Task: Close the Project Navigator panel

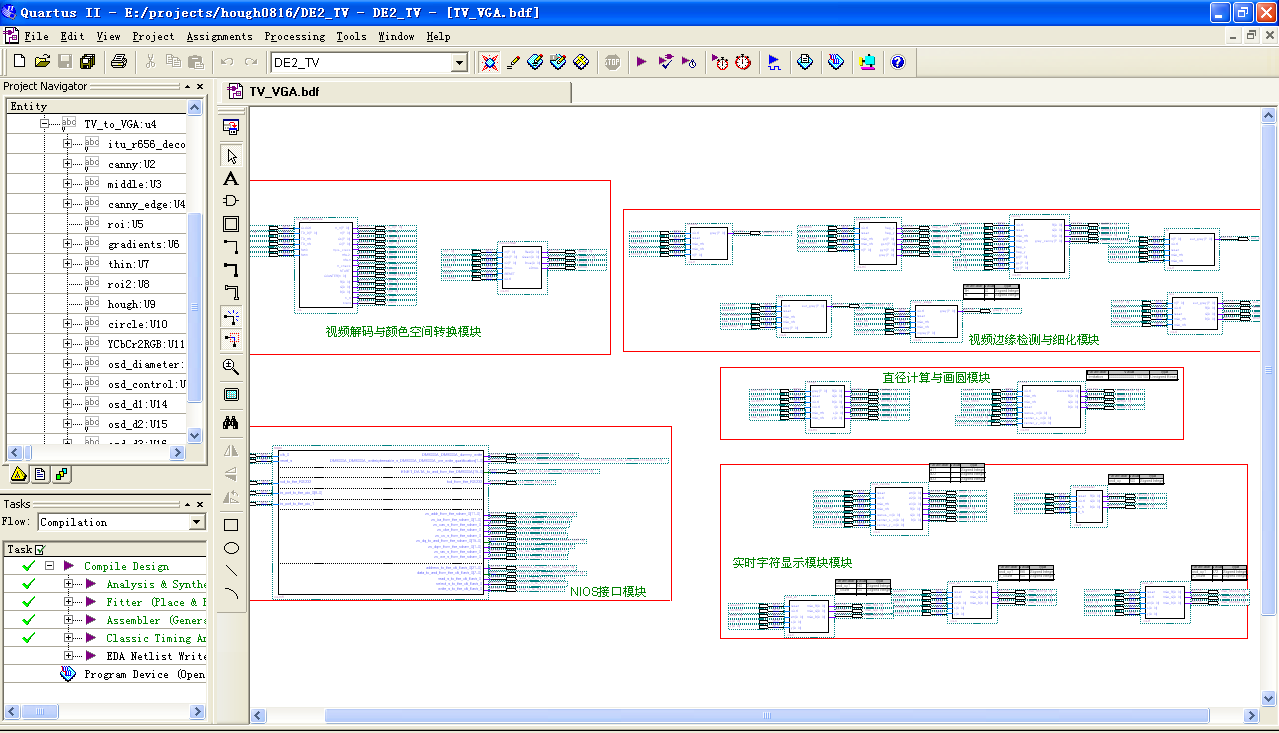Action: (200, 87)
